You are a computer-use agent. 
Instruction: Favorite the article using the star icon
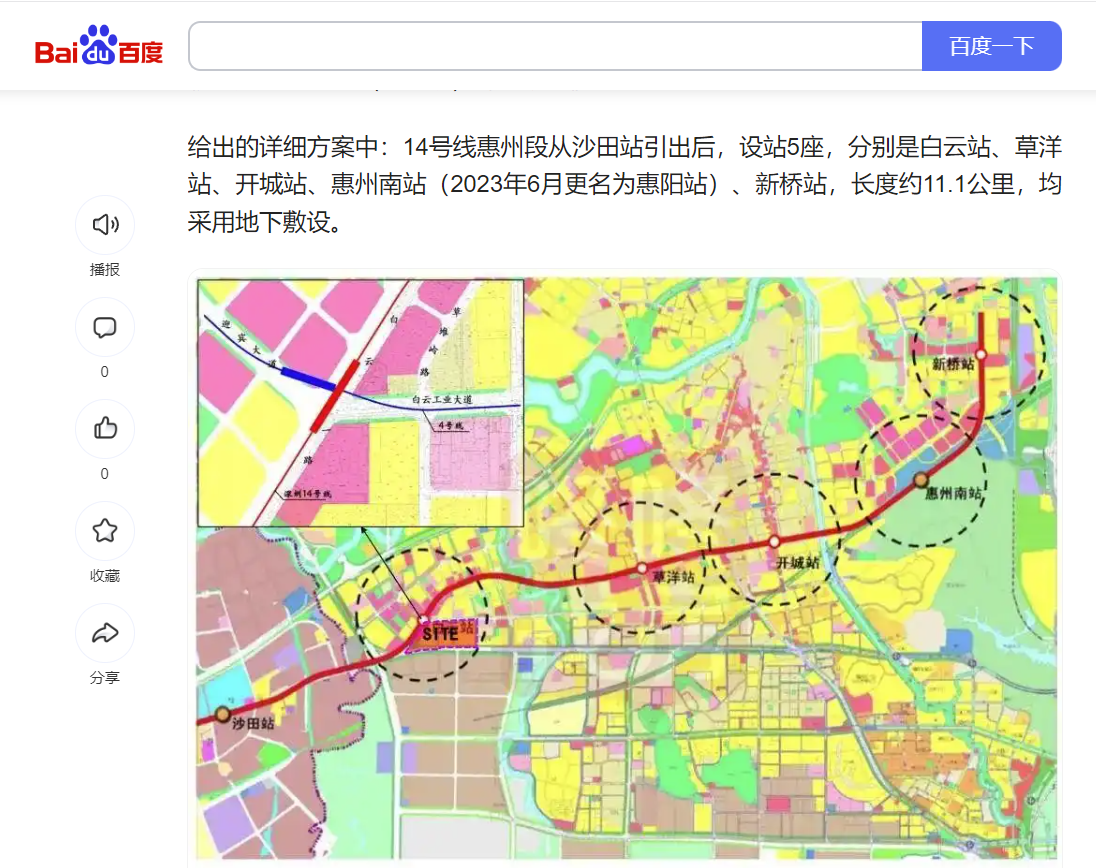[x=105, y=531]
